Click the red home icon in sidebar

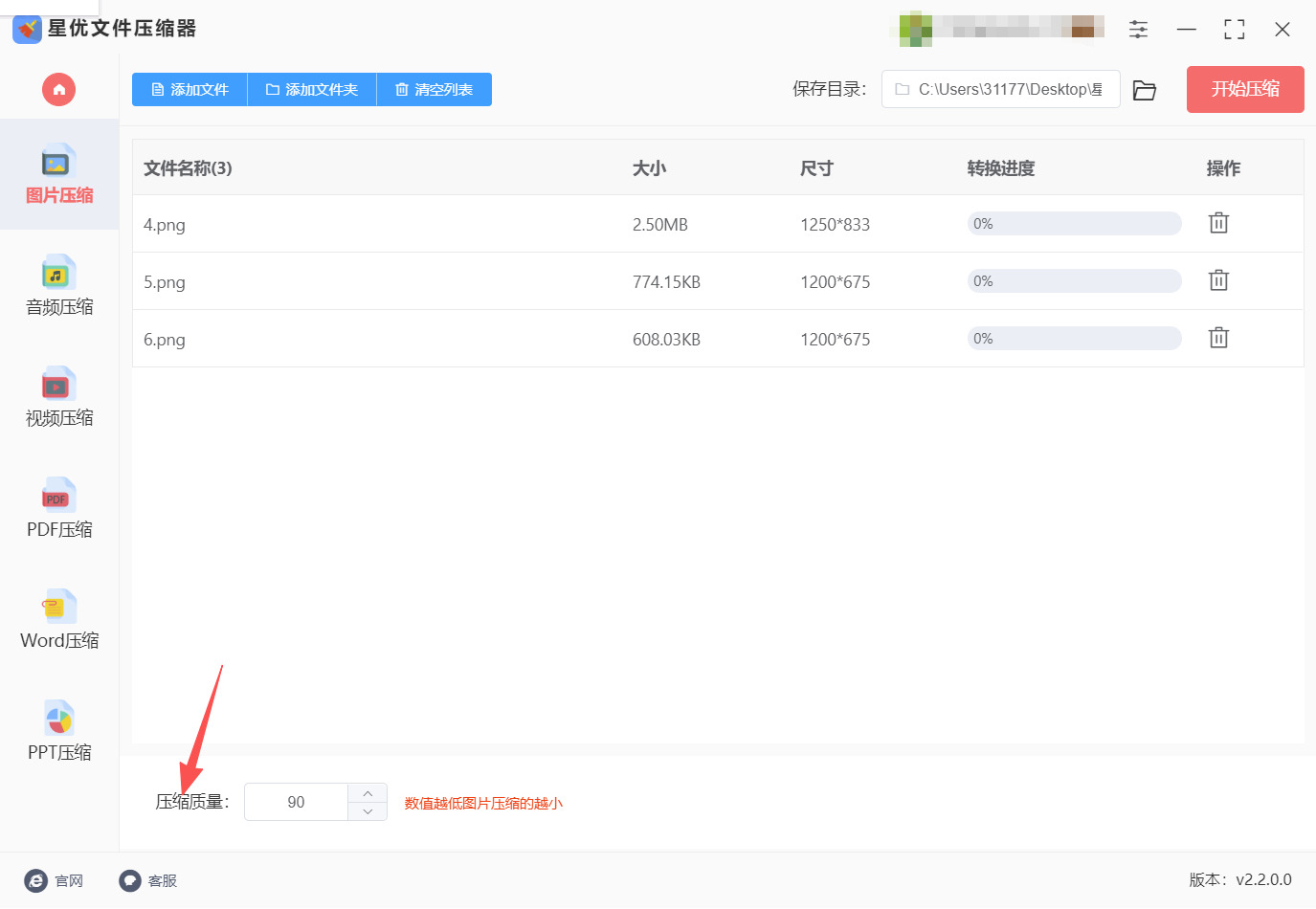point(58,90)
